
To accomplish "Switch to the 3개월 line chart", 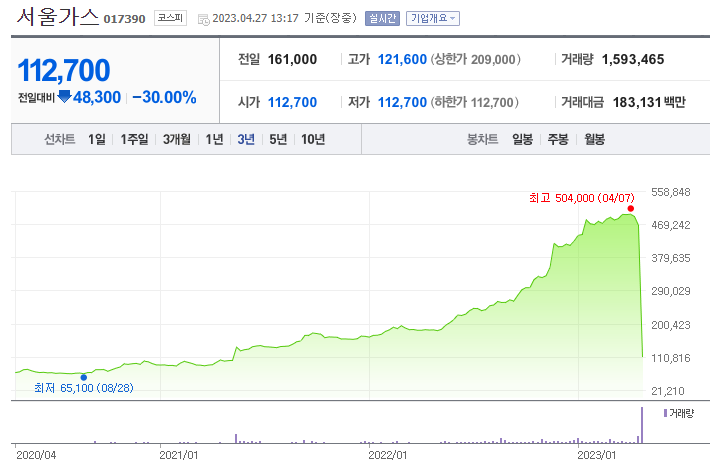I will pyautogui.click(x=177, y=139).
